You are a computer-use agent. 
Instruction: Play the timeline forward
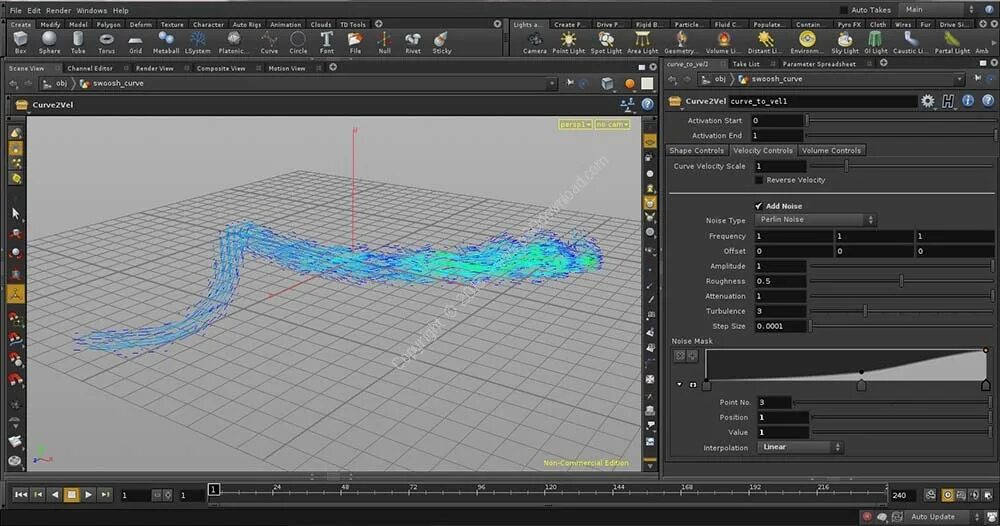click(x=88, y=494)
